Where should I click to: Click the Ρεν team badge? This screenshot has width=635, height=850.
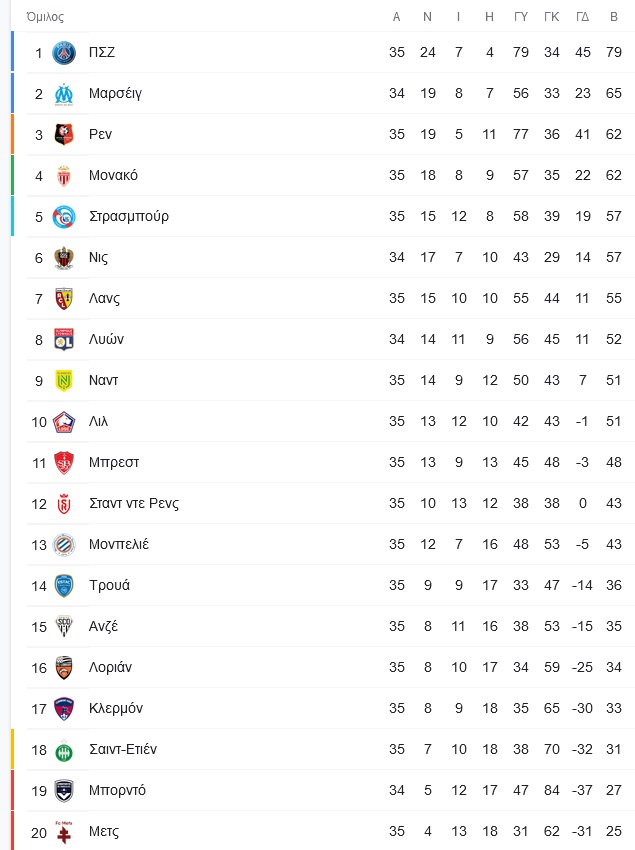pos(64,134)
